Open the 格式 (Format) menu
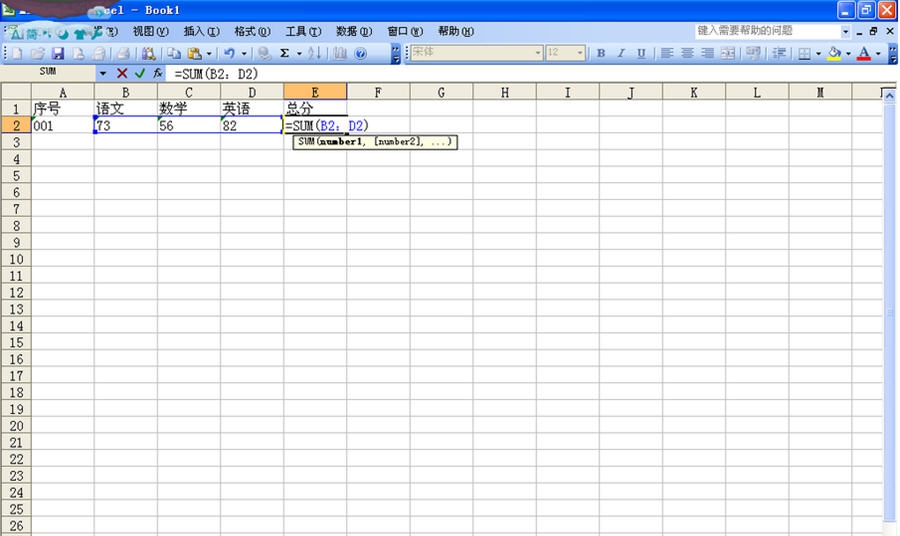Viewport: 900px width, 536px height. pyautogui.click(x=252, y=31)
